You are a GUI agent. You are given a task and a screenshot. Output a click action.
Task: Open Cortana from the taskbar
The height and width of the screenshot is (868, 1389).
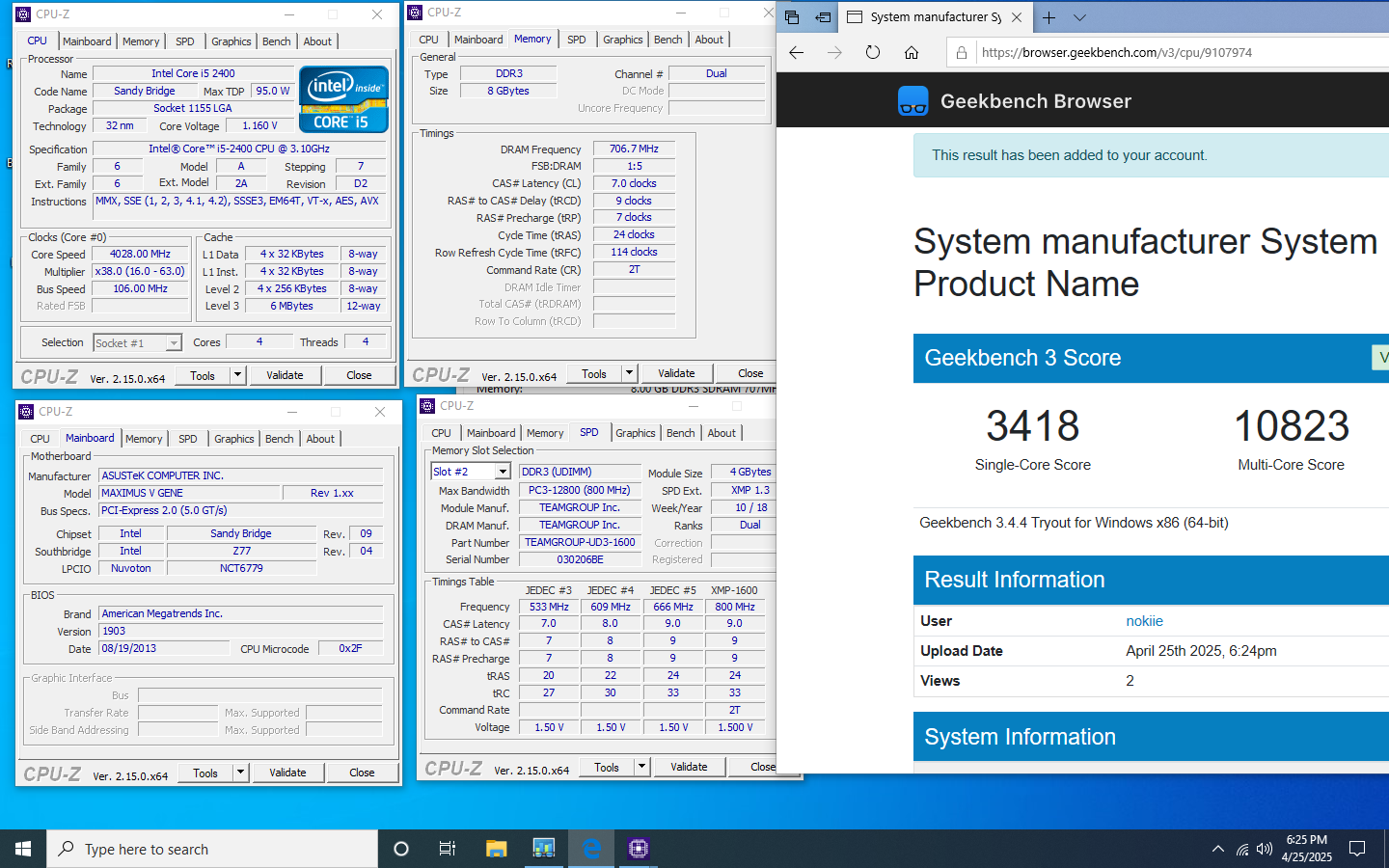[401, 849]
